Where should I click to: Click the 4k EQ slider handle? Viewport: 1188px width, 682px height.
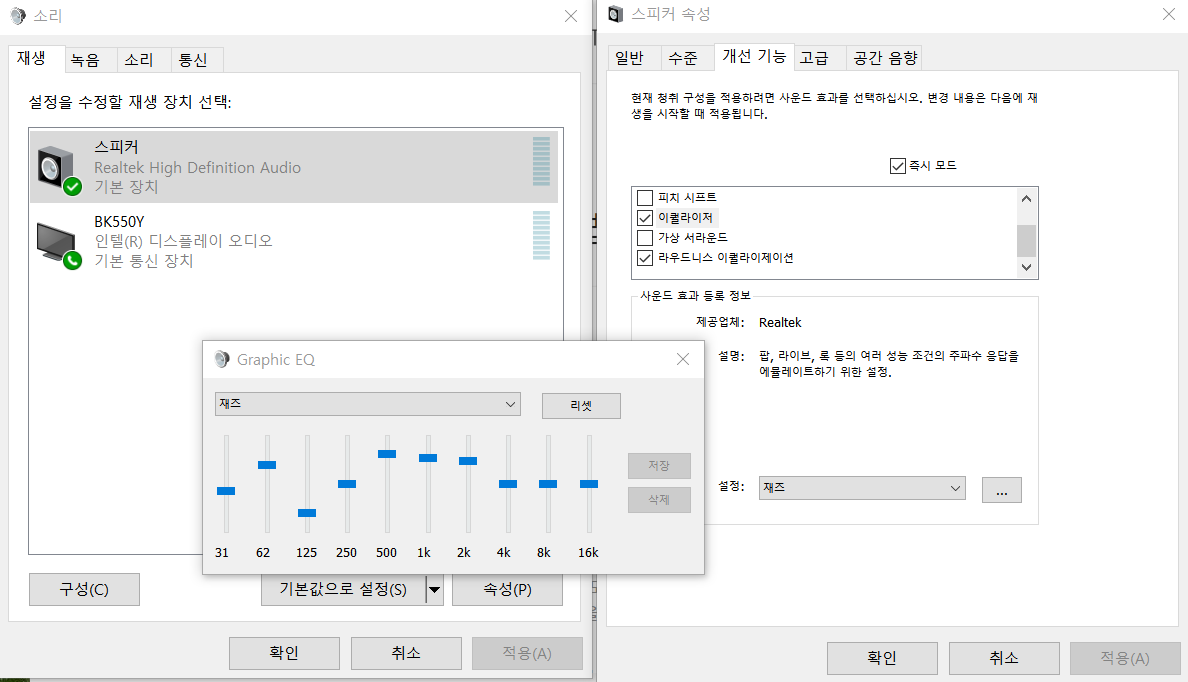click(508, 483)
